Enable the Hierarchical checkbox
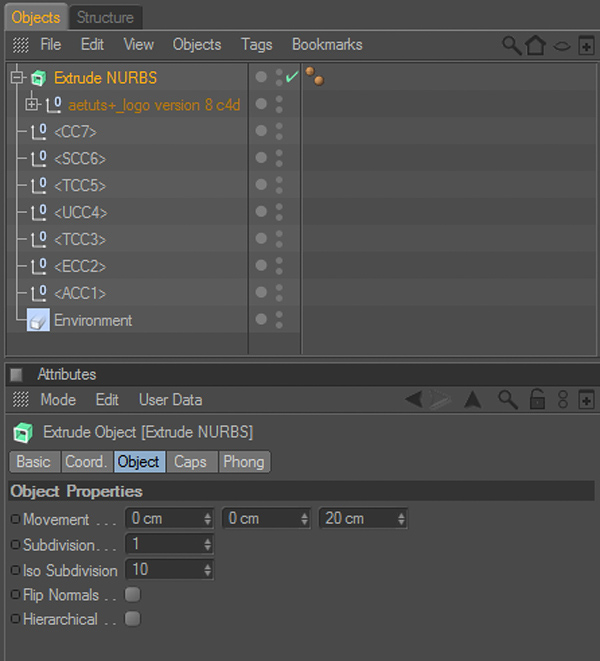 pos(132,619)
